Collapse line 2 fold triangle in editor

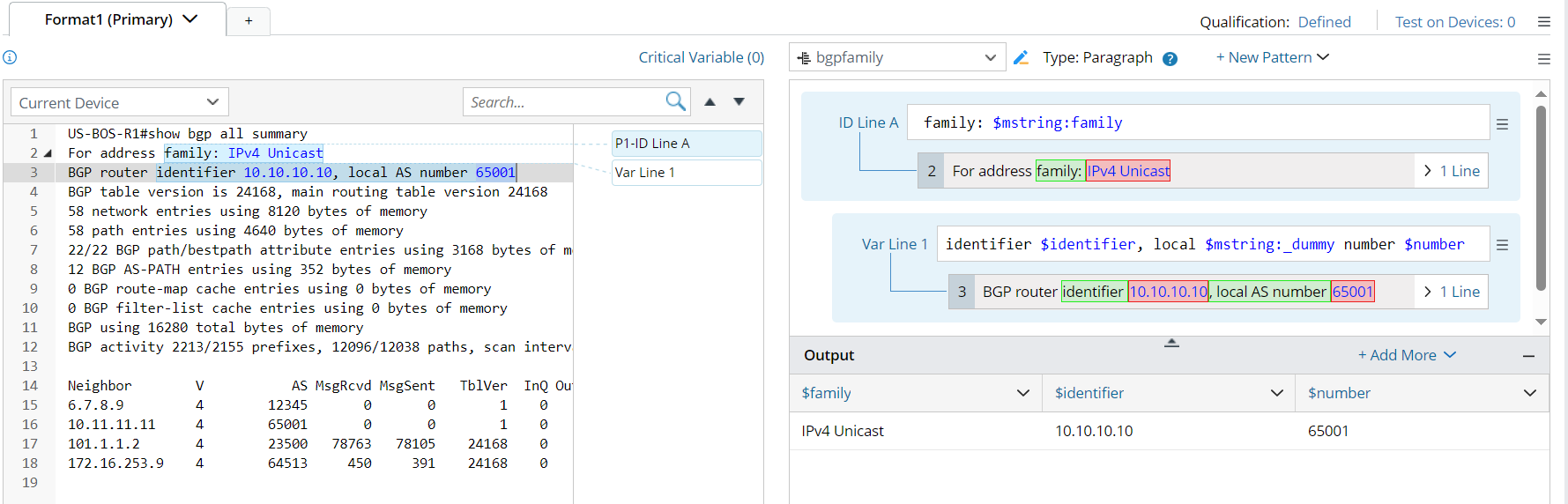pos(48,153)
